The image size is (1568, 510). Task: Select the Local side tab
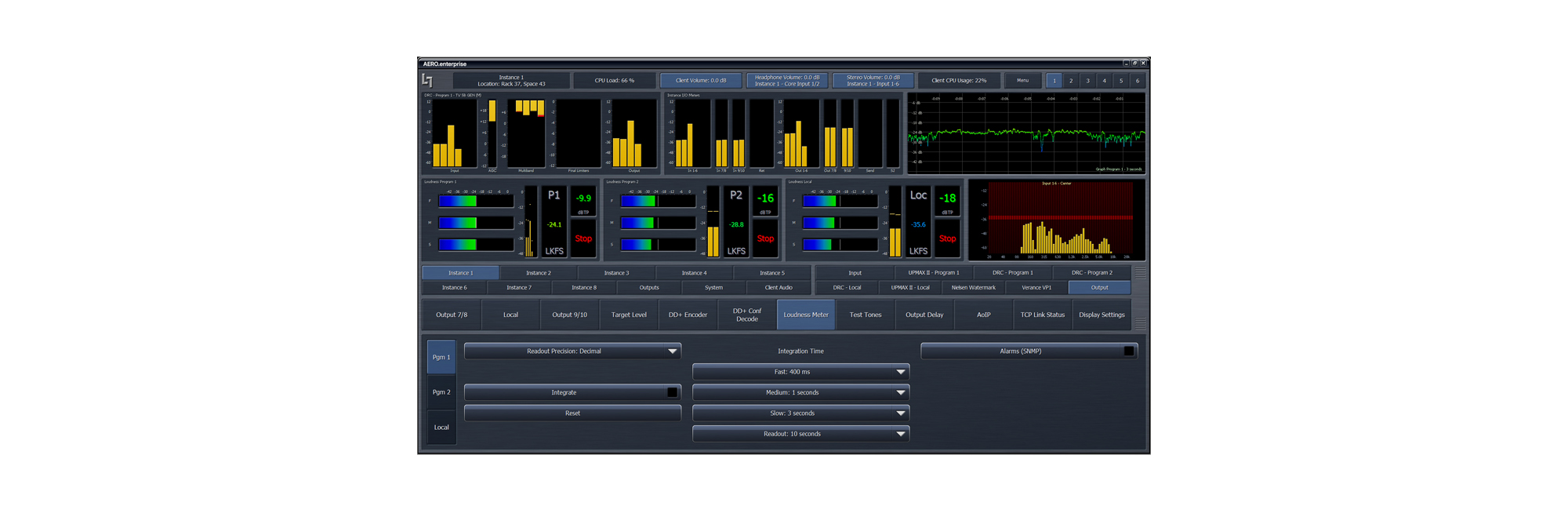(x=441, y=428)
